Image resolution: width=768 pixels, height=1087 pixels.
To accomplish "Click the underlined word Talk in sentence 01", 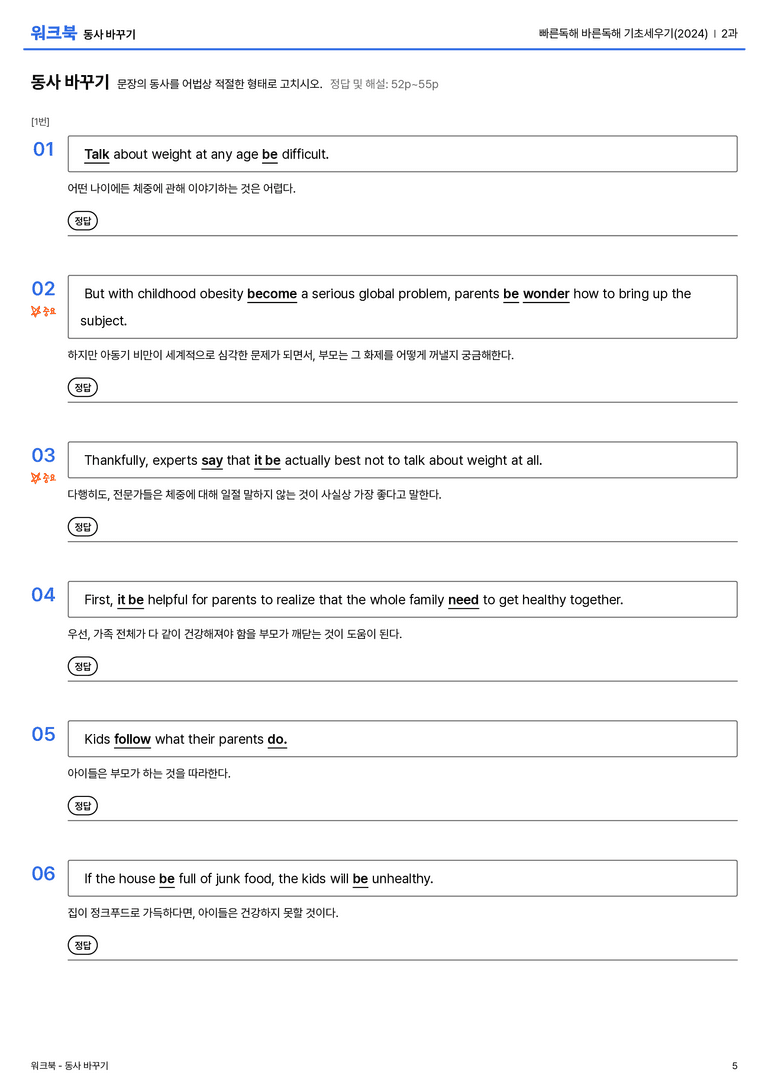I will (x=96, y=155).
